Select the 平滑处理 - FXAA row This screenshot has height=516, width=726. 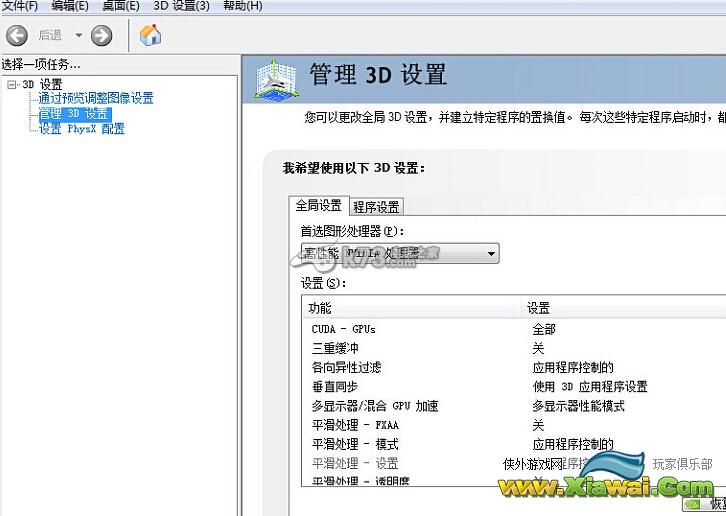pos(513,425)
